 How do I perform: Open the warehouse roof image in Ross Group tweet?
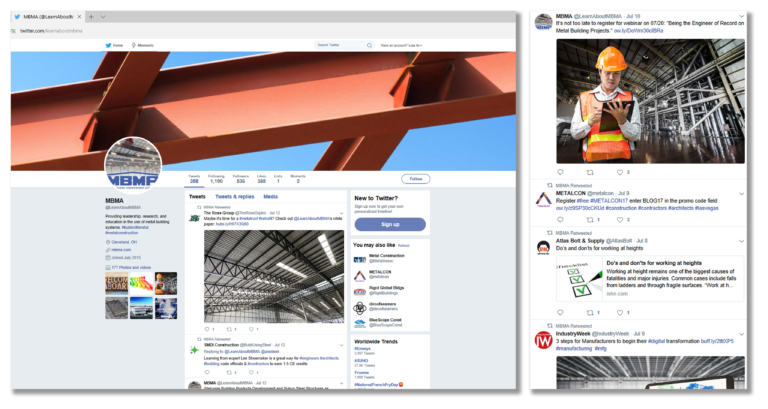274,276
